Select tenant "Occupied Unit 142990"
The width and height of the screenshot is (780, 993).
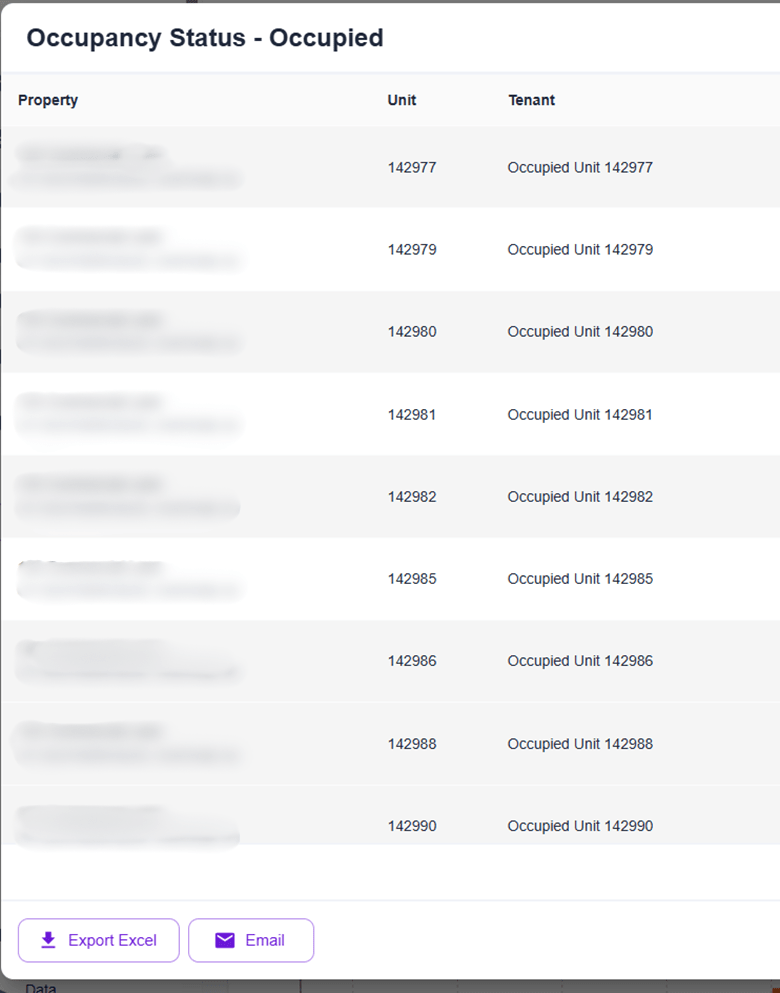pos(580,826)
